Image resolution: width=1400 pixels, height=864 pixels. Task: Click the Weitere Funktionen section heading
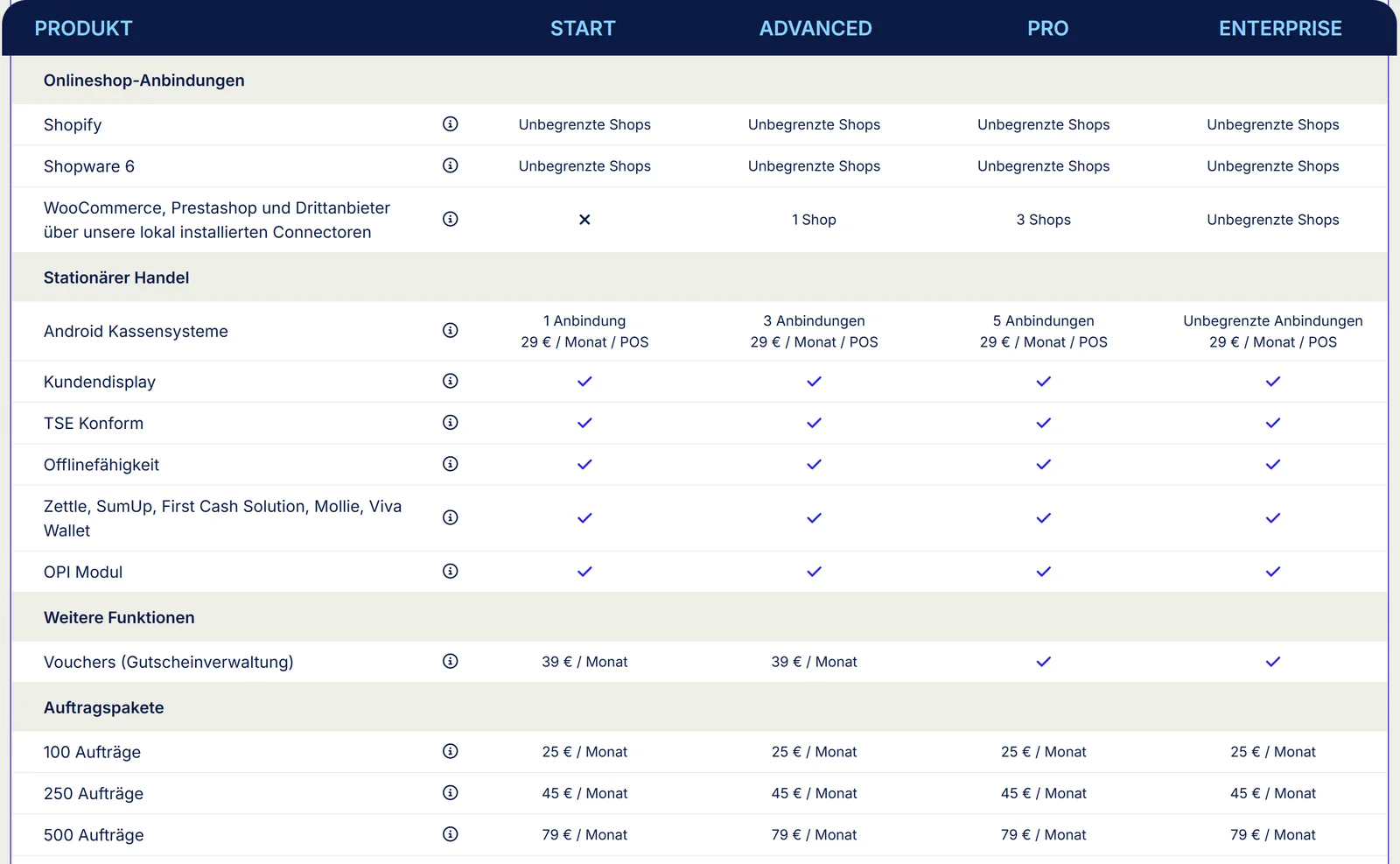tap(119, 617)
